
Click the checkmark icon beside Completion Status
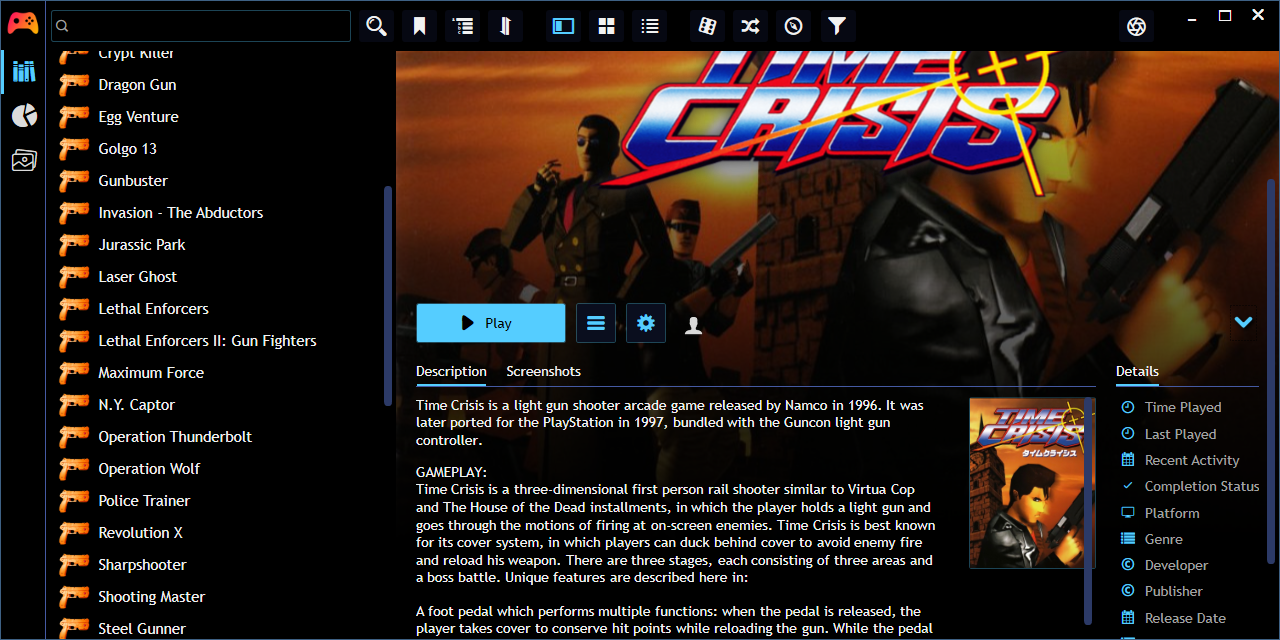[1128, 486]
